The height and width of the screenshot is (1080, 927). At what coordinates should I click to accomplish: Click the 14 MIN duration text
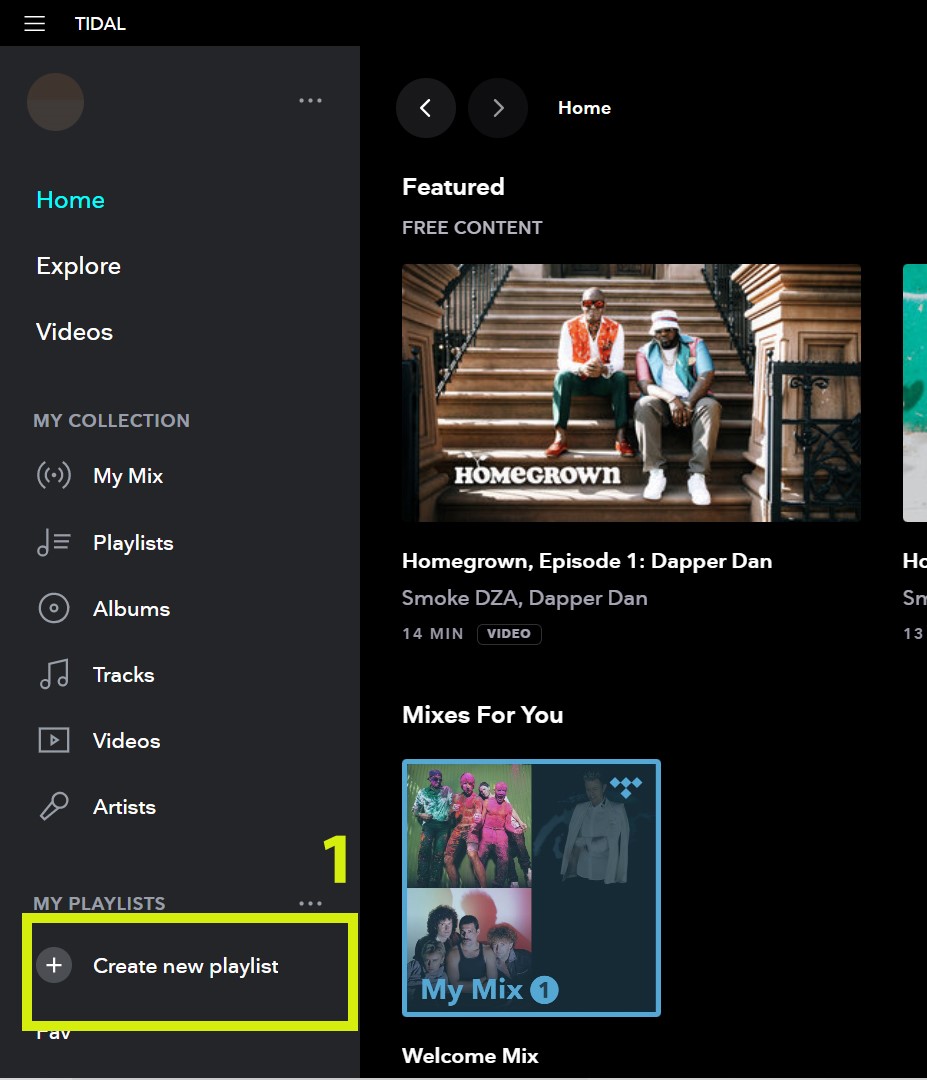[433, 634]
